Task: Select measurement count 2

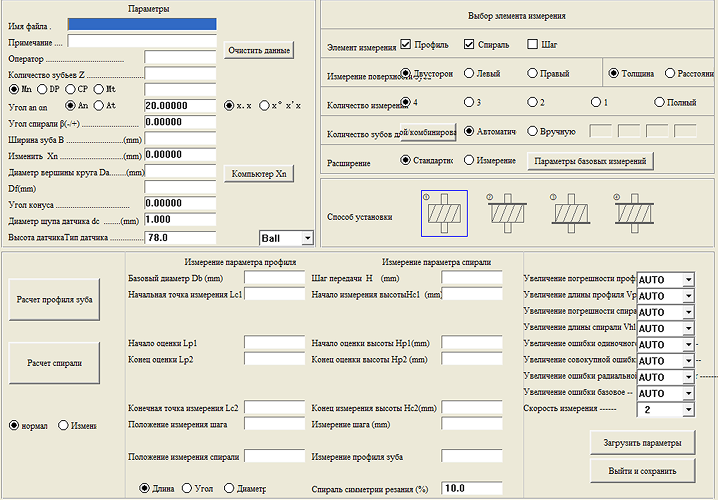Action: pos(532,102)
